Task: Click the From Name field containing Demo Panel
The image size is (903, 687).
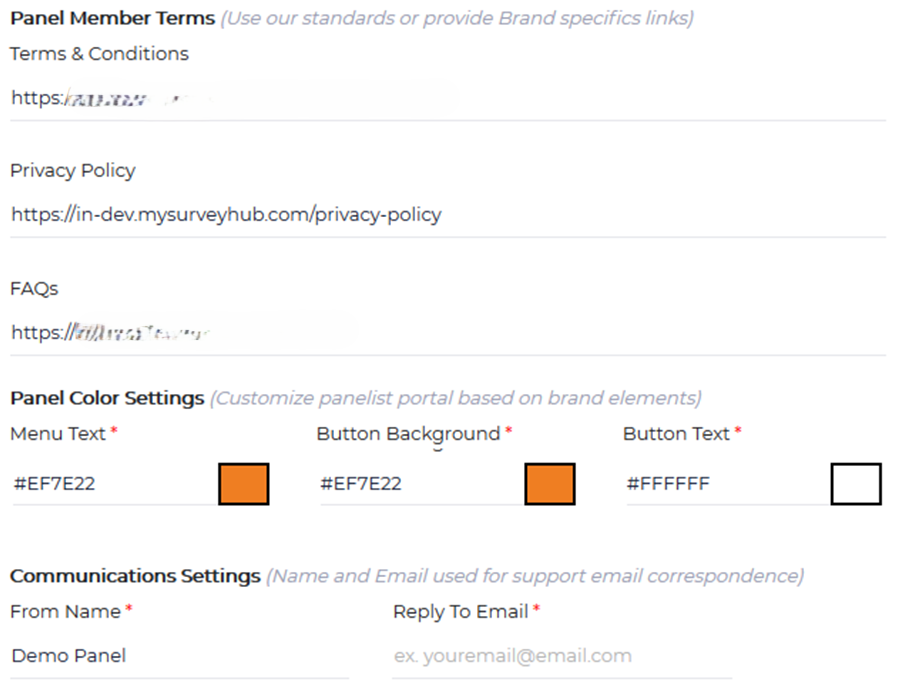Action: click(178, 656)
